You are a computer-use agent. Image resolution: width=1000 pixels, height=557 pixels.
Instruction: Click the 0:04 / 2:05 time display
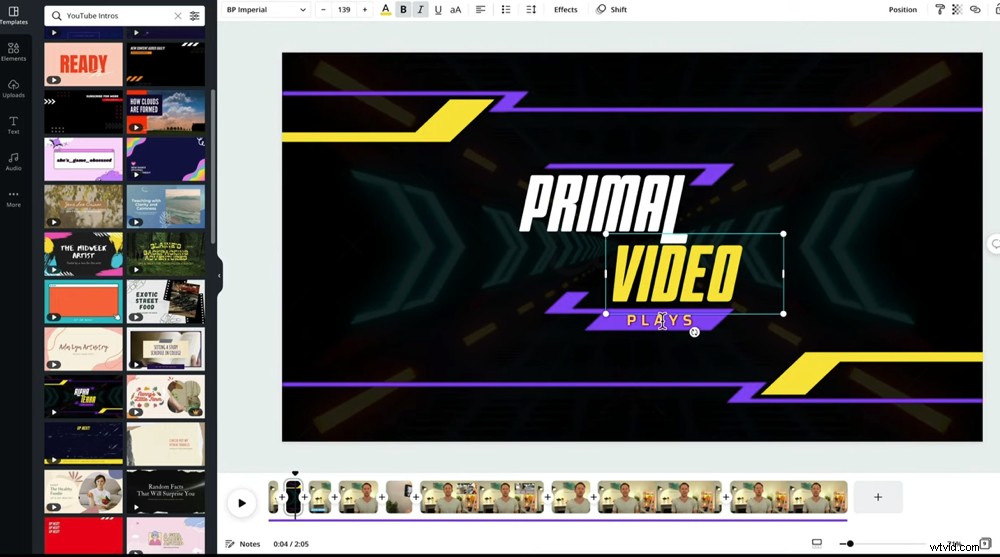[x=291, y=544]
